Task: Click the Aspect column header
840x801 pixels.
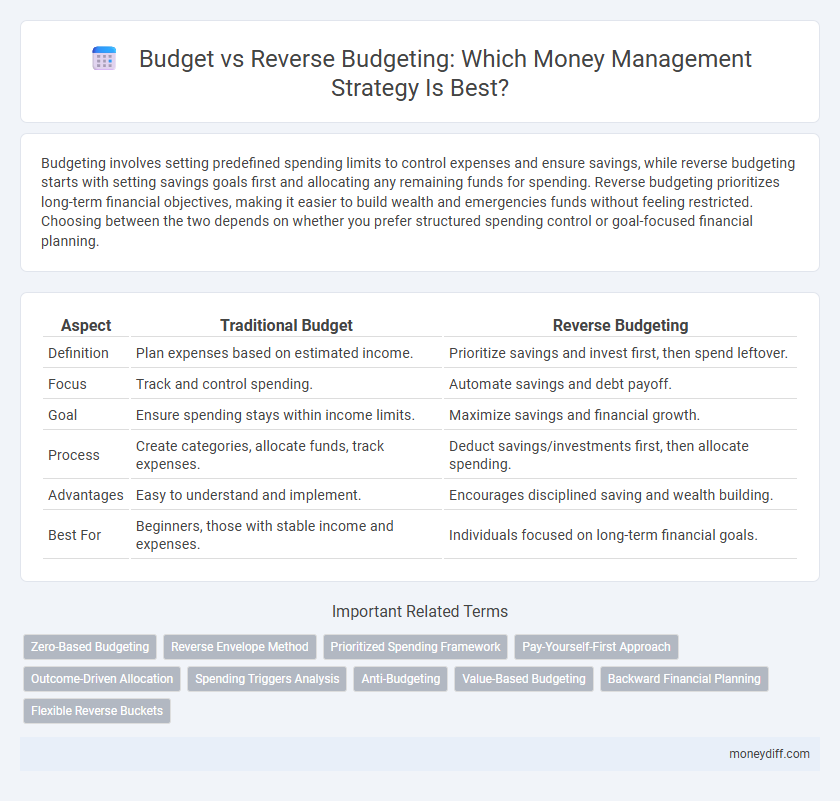Action: pos(86,325)
